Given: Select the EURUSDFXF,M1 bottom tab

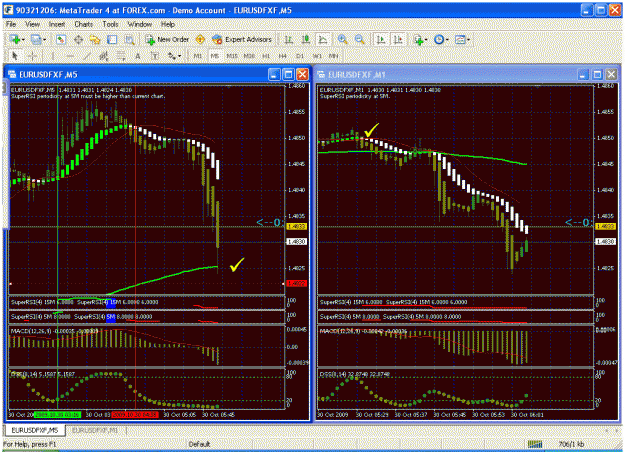Looking at the screenshot, I should point(95,430).
